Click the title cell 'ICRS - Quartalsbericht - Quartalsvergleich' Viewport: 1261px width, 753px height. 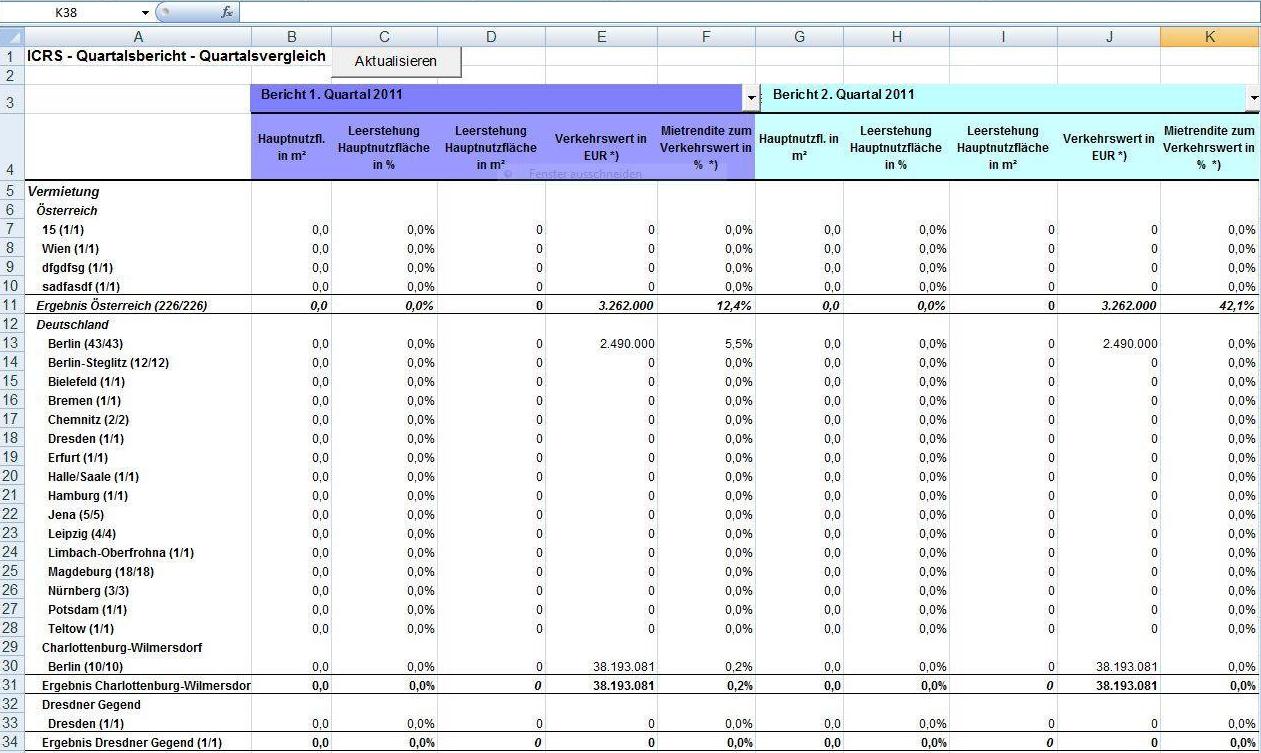pos(176,56)
